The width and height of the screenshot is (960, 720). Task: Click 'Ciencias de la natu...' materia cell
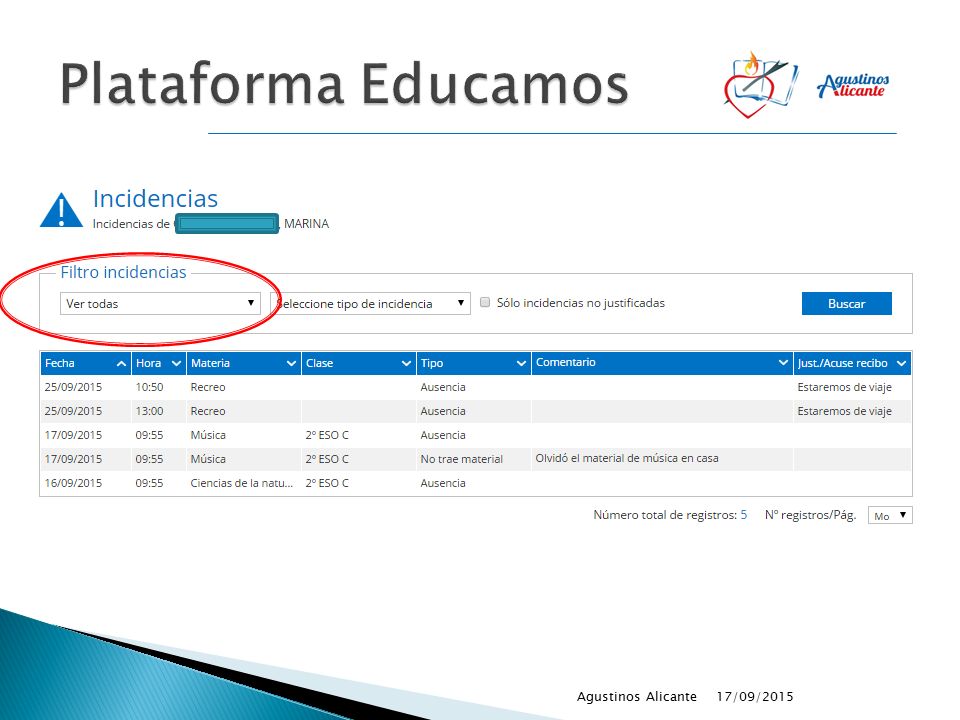[x=242, y=483]
